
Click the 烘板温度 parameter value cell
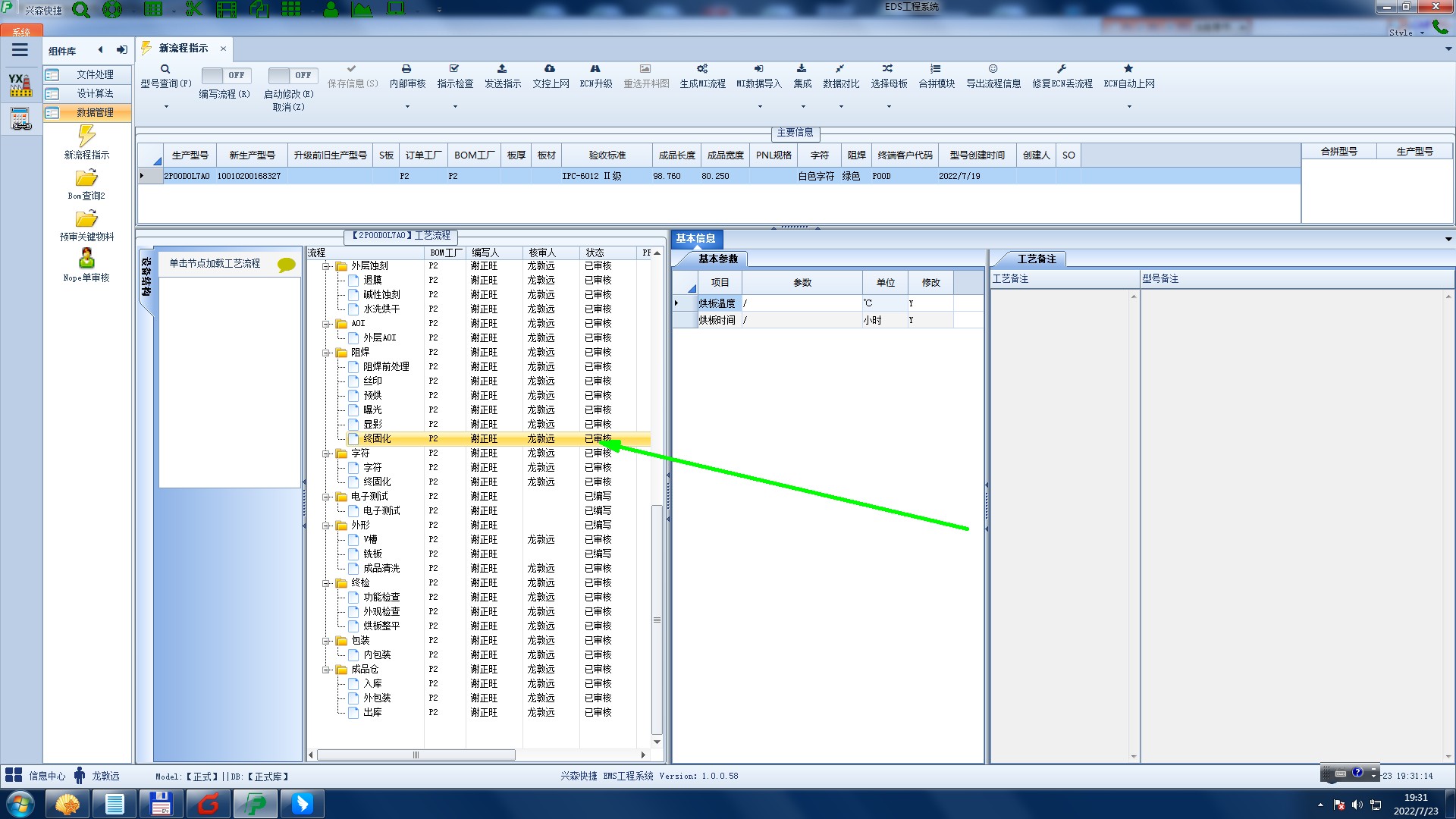[x=801, y=303]
